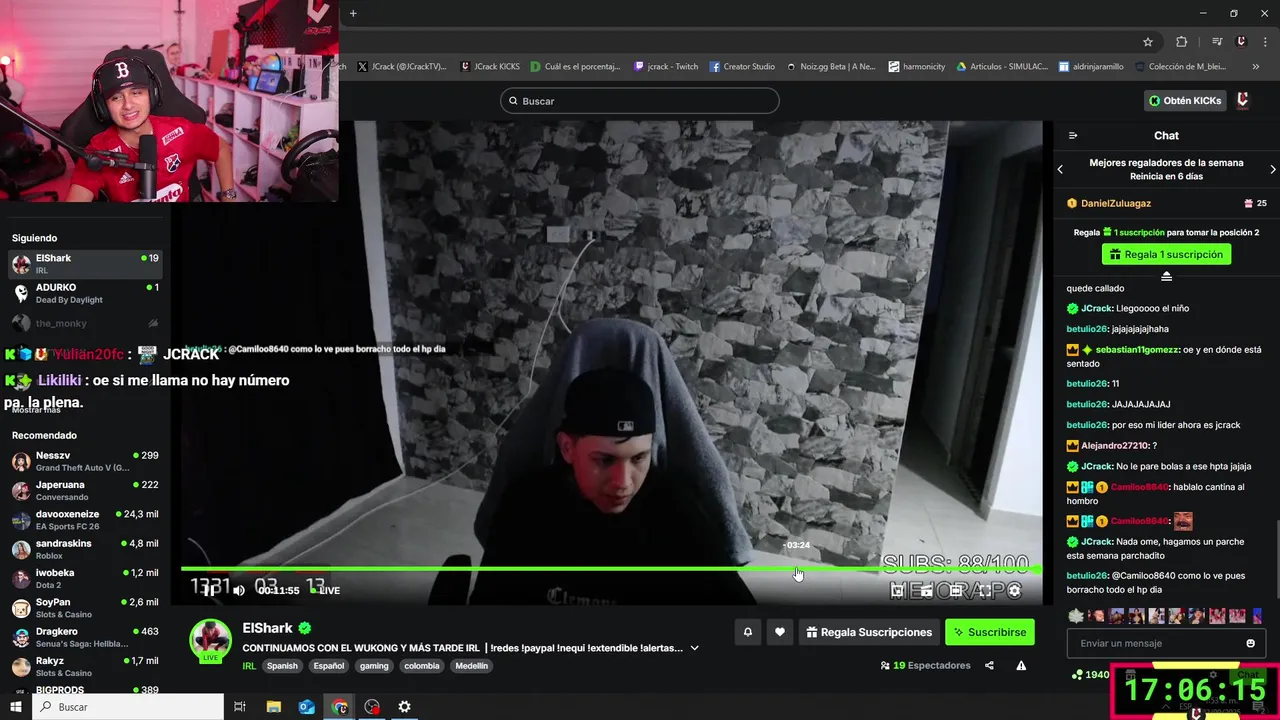The width and height of the screenshot is (1280, 720).
Task: Open the Windows Start menu
Action: 15,707
